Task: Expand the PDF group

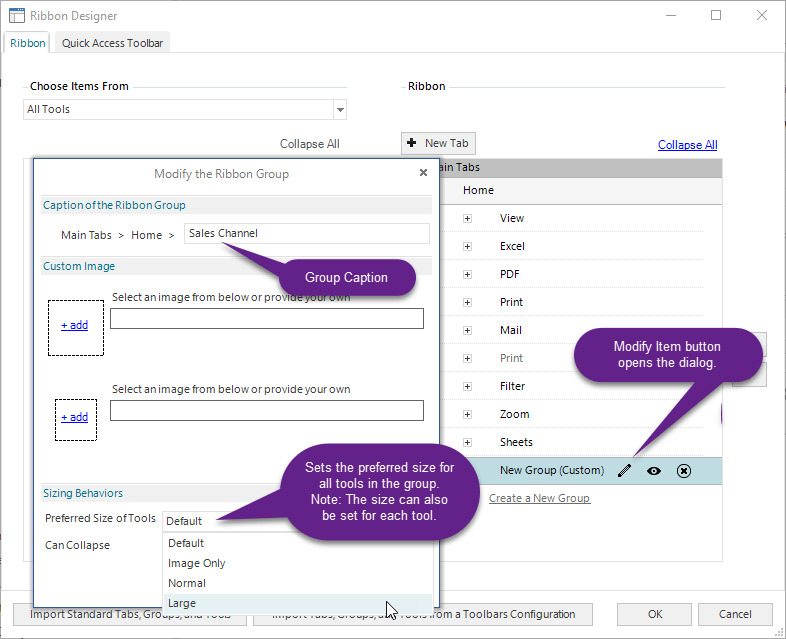Action: (x=467, y=275)
